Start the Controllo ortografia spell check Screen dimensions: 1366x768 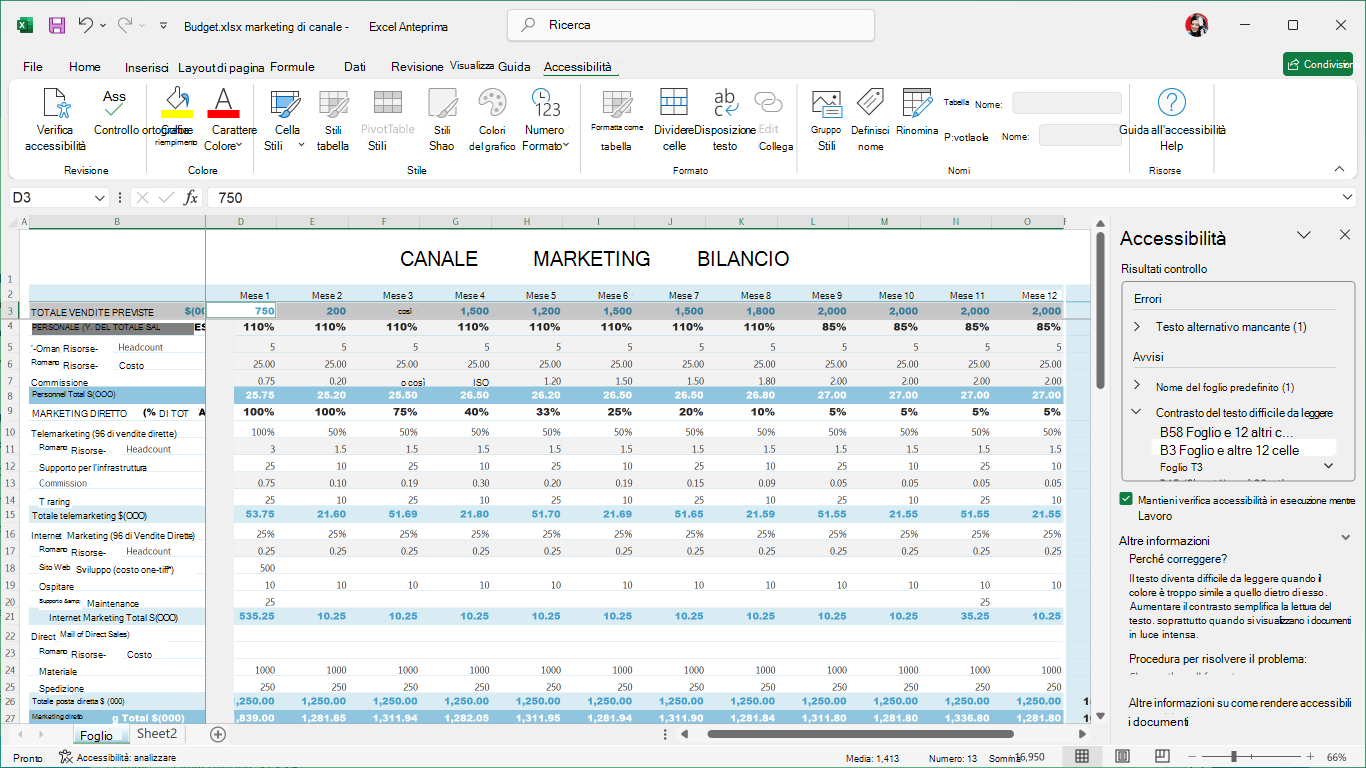click(x=115, y=112)
